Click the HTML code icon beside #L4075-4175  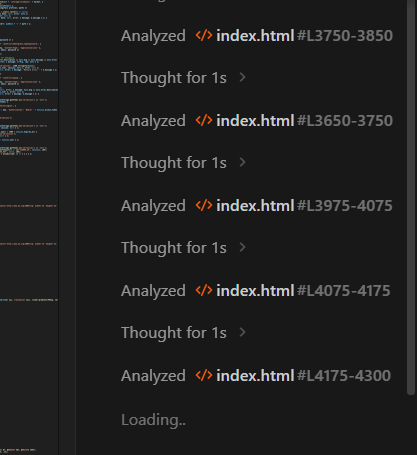pos(204,290)
